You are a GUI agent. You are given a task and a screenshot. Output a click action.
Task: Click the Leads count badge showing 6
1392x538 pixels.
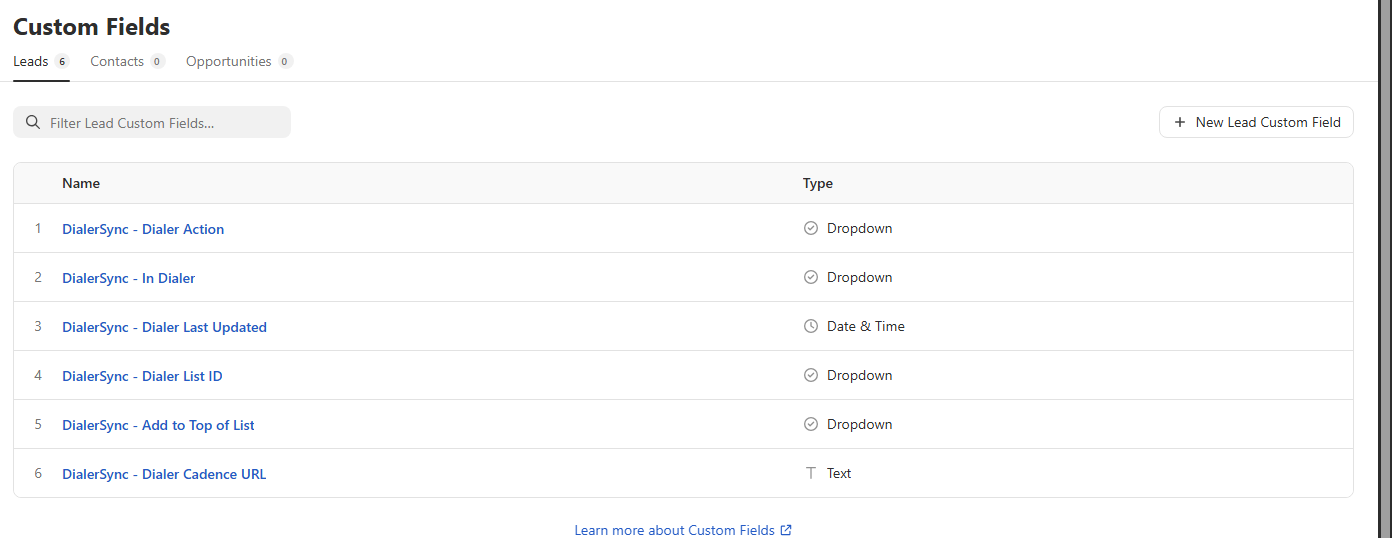(x=62, y=61)
